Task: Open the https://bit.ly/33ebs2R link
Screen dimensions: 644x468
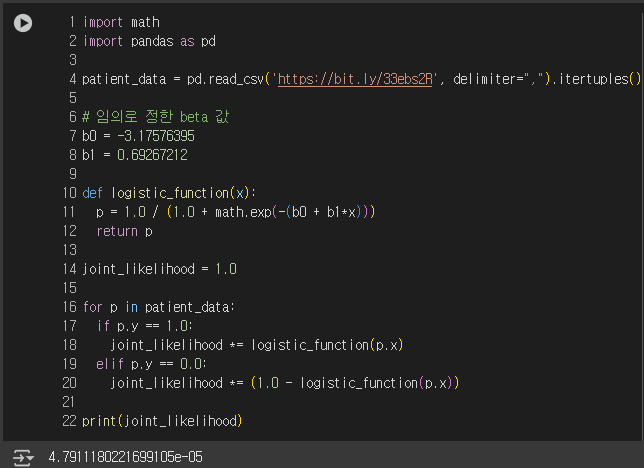Action: tap(355, 79)
